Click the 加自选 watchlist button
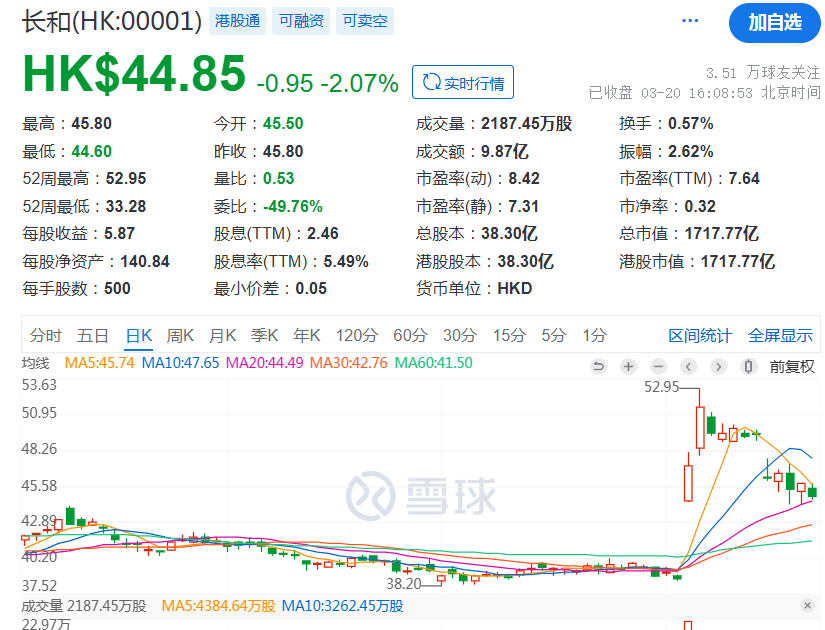The height and width of the screenshot is (630, 825). pos(775,23)
